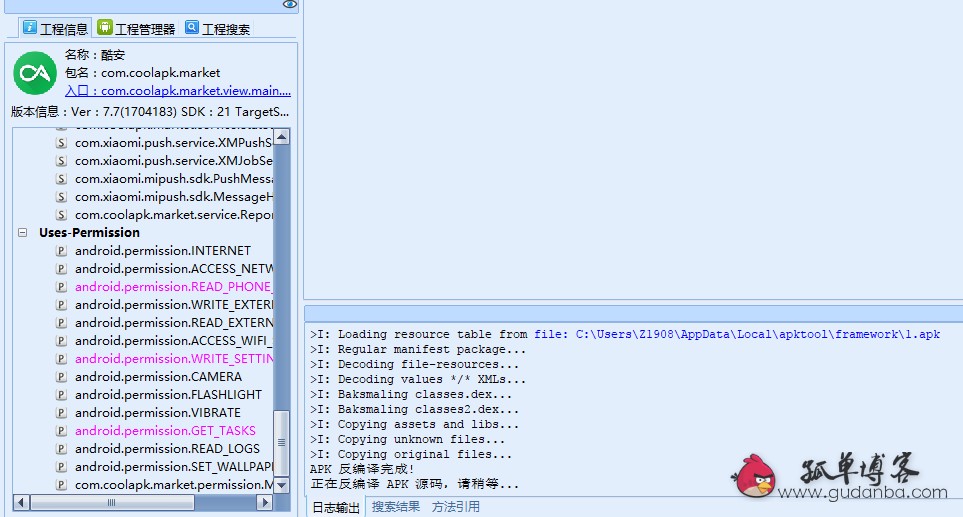Toggle the eye icon above the panel

tap(290, 4)
